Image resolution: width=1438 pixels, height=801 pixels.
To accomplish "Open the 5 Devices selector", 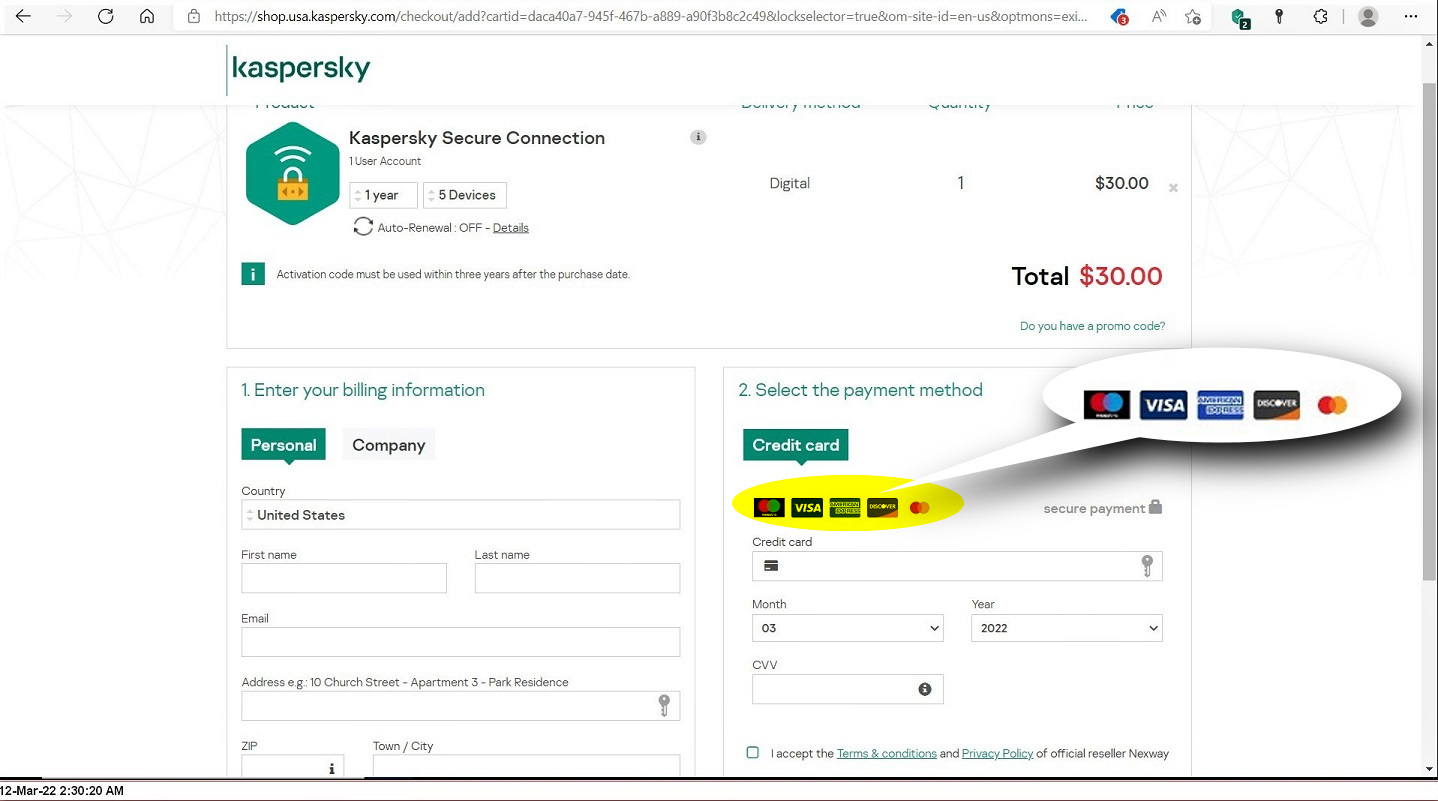I will [465, 195].
